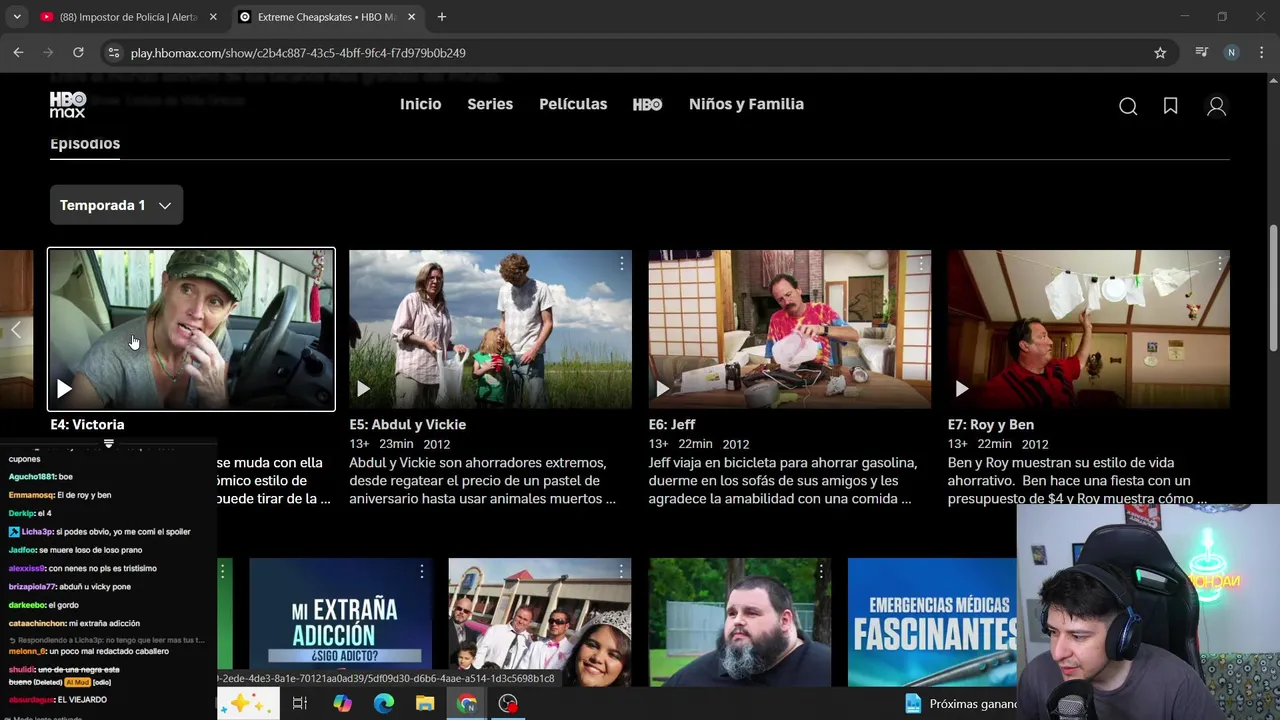Open options on bearded man show card
This screenshot has height=720, width=1280.
820,571
